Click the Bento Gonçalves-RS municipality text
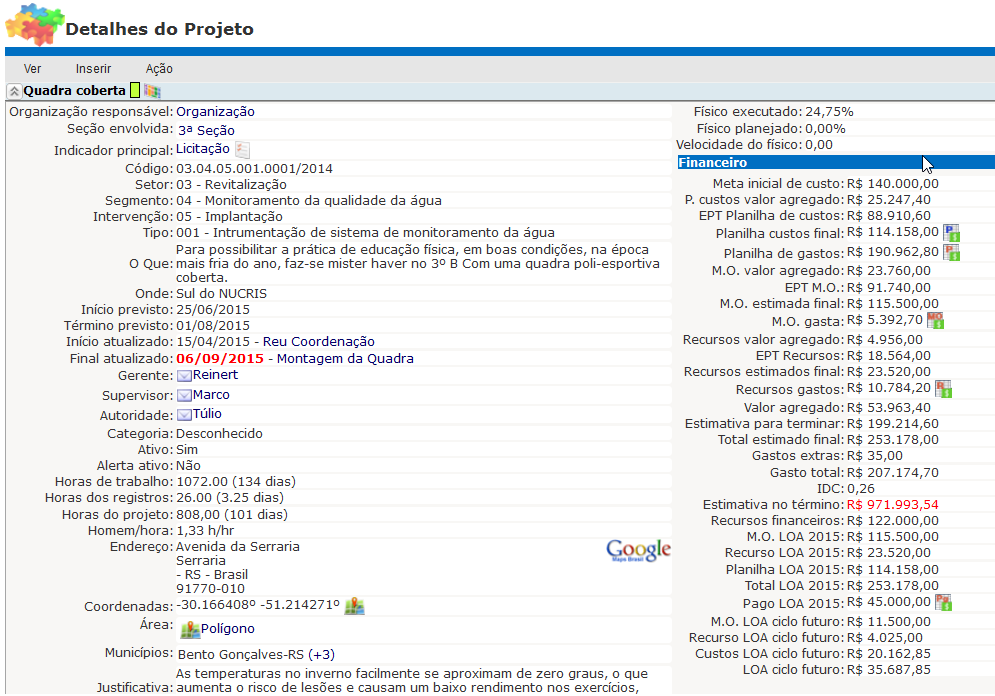 tap(241, 655)
